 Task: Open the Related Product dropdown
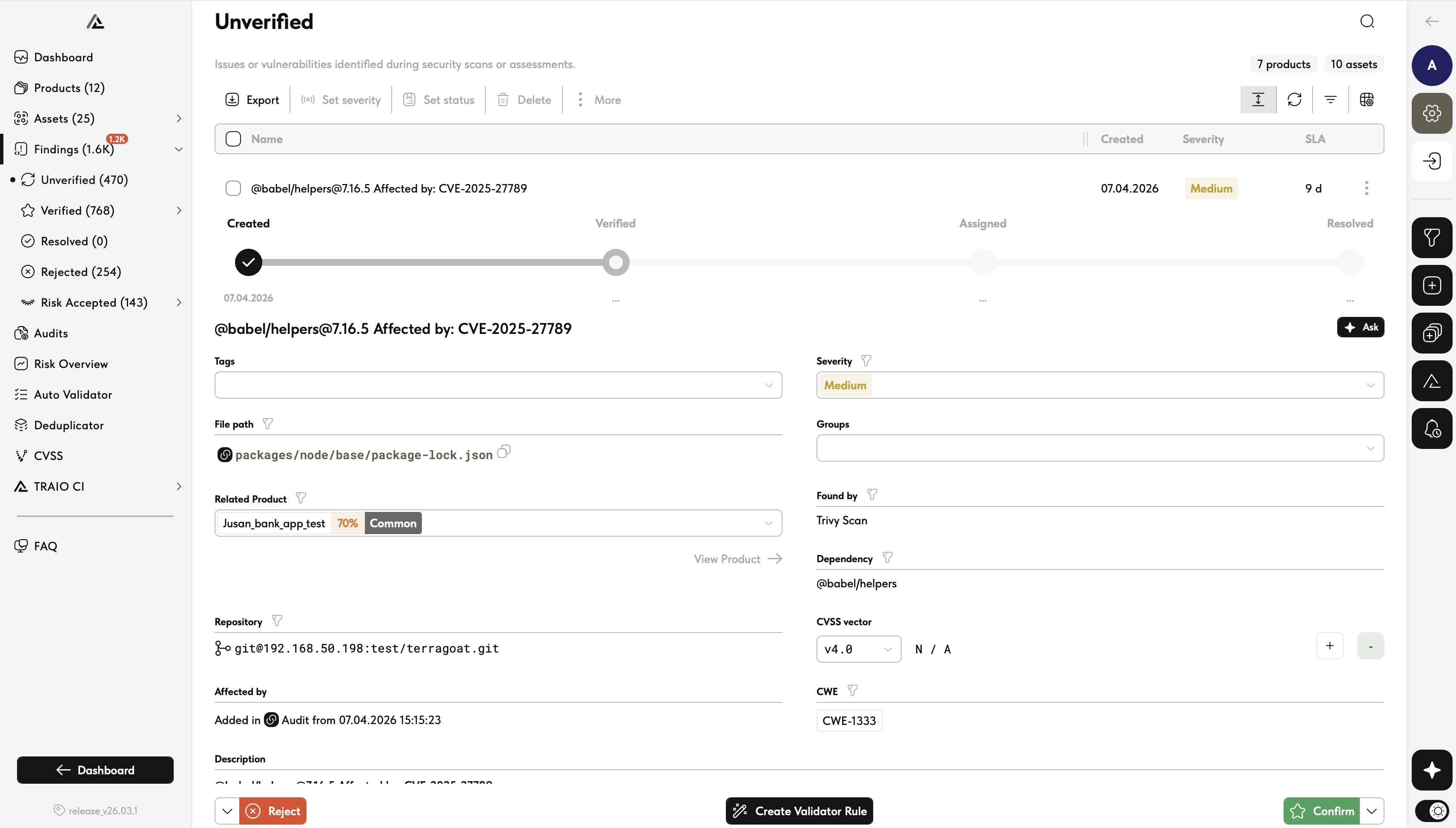click(498, 523)
